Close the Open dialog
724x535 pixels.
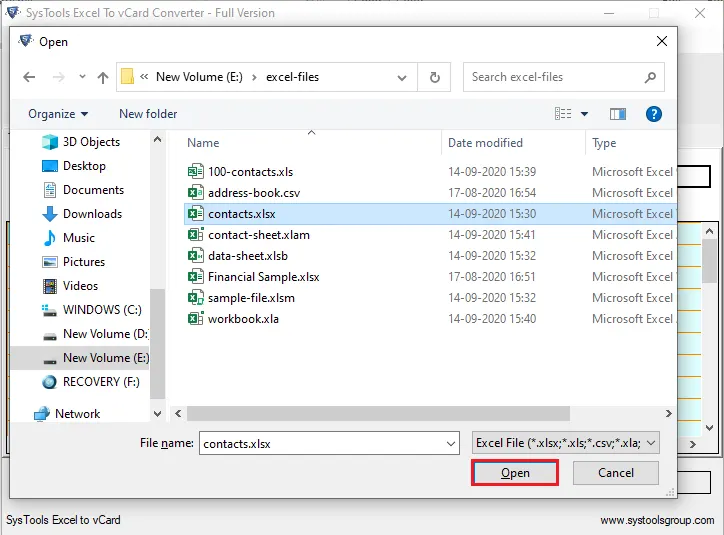pyautogui.click(x=662, y=41)
